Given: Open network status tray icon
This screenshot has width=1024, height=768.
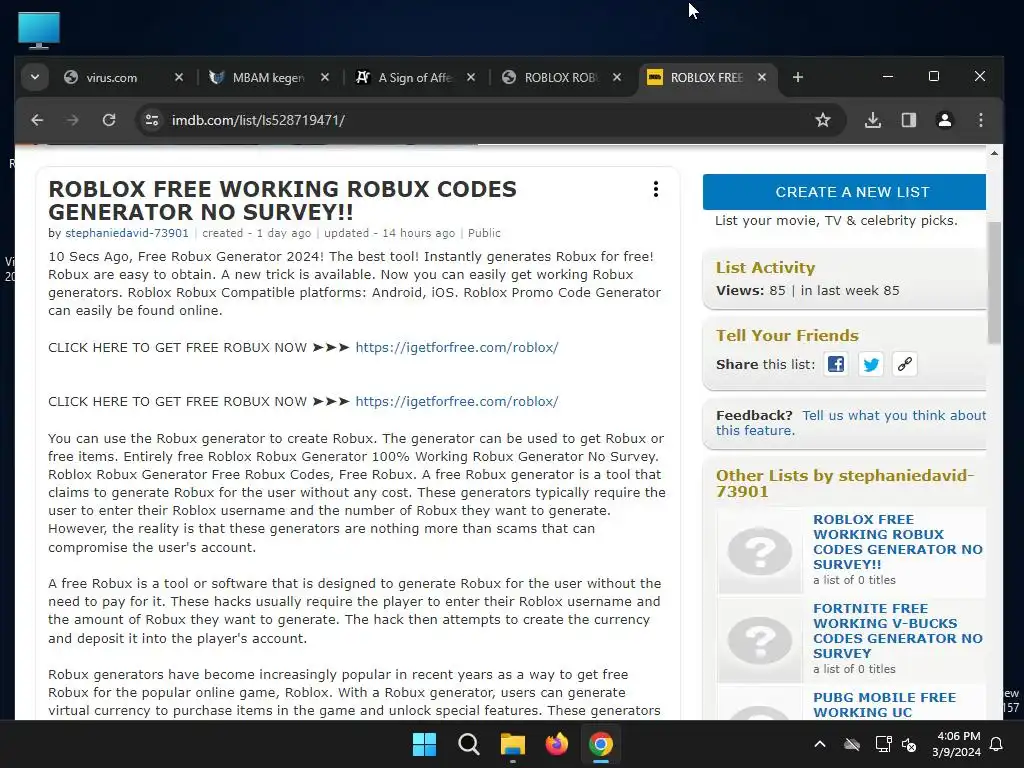Looking at the screenshot, I should (x=883, y=744).
